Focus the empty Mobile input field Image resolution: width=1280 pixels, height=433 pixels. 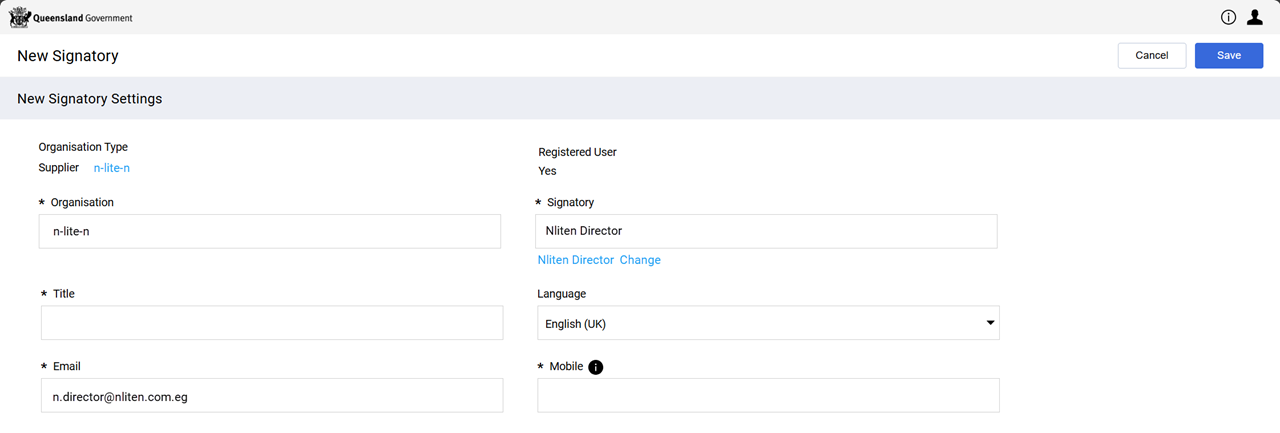pyautogui.click(x=768, y=396)
